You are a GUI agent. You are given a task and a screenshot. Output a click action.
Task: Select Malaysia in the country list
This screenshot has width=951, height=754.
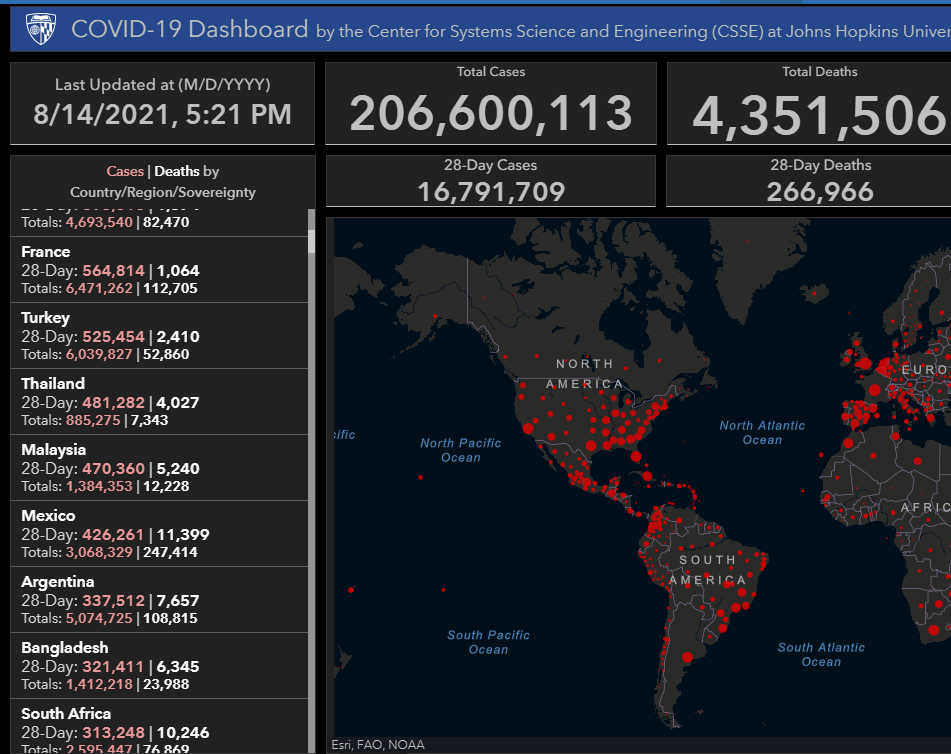(x=160, y=468)
